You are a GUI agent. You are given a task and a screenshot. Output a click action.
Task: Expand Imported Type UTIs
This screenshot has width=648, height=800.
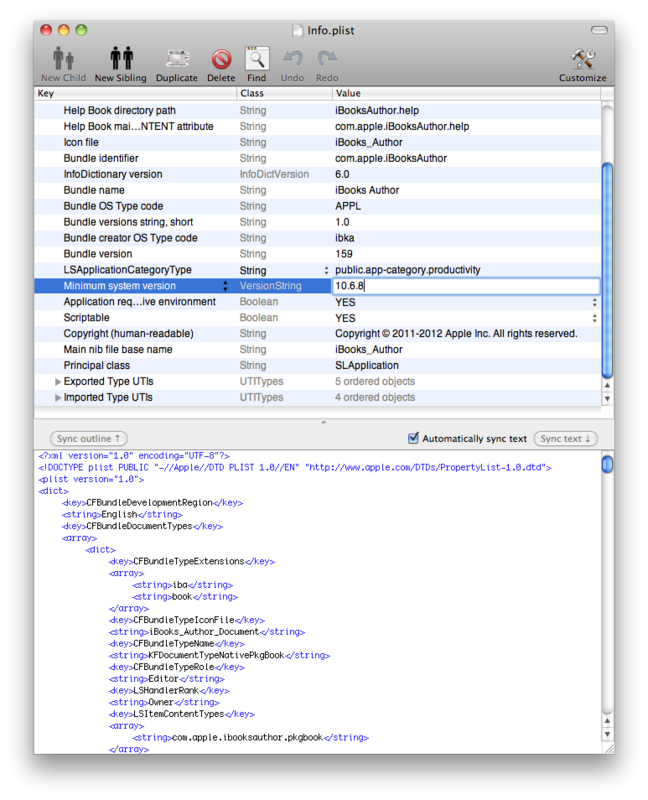[58, 397]
